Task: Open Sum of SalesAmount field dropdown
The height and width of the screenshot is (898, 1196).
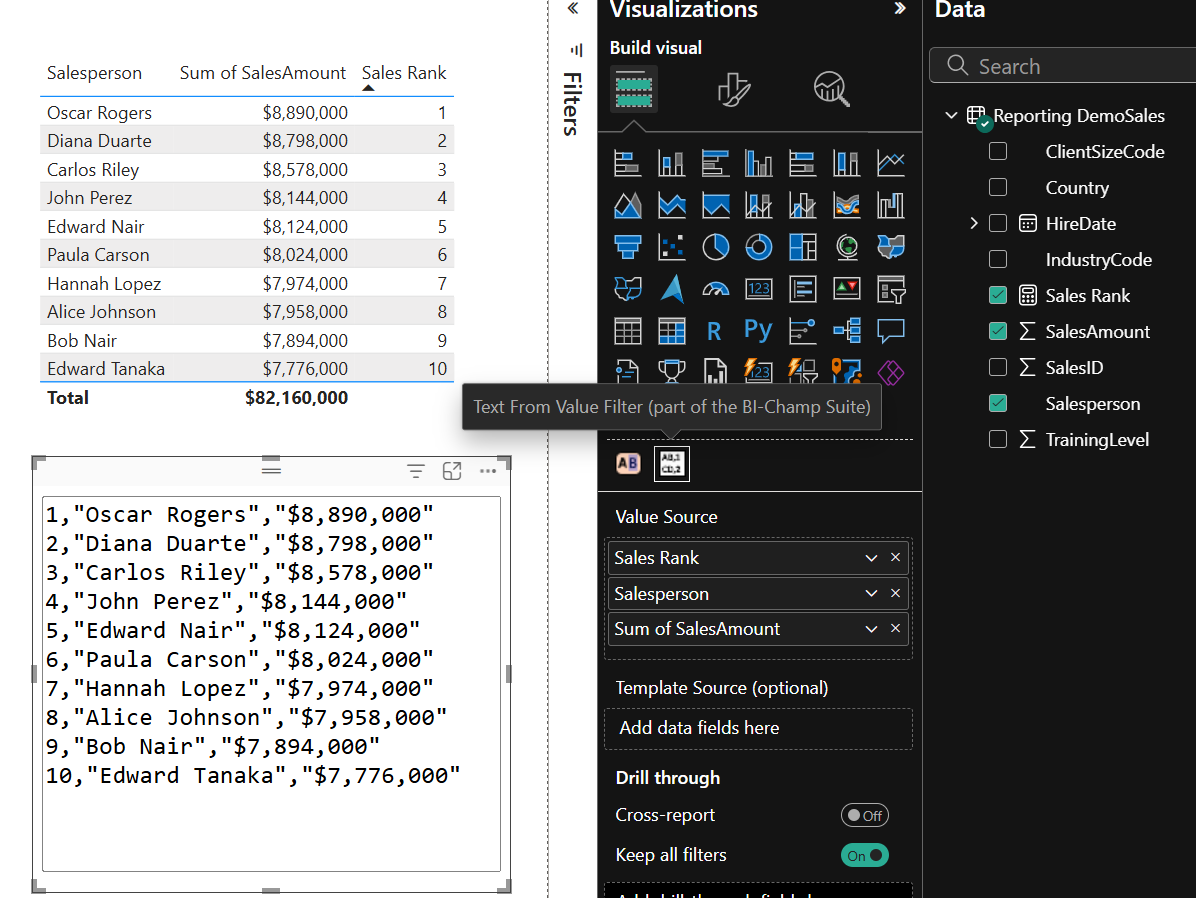Action: pyautogui.click(x=871, y=629)
